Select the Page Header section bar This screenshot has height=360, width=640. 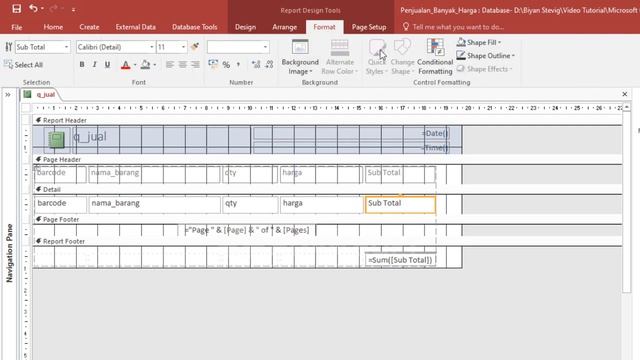pos(327,159)
